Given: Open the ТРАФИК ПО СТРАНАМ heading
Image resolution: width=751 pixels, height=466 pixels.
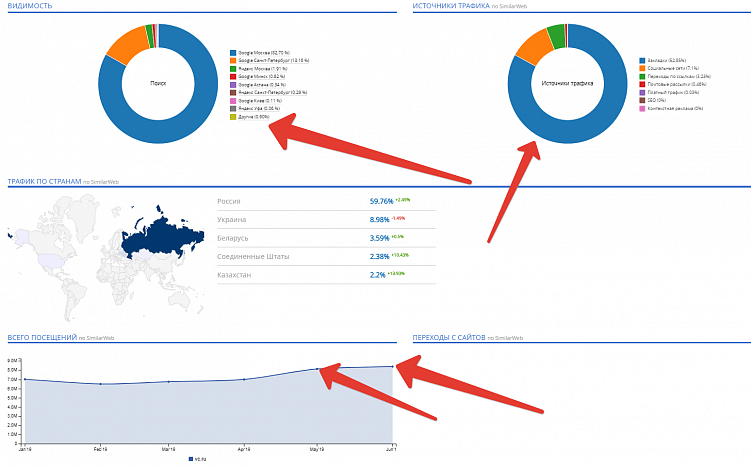Looking at the screenshot, I should 44,182.
